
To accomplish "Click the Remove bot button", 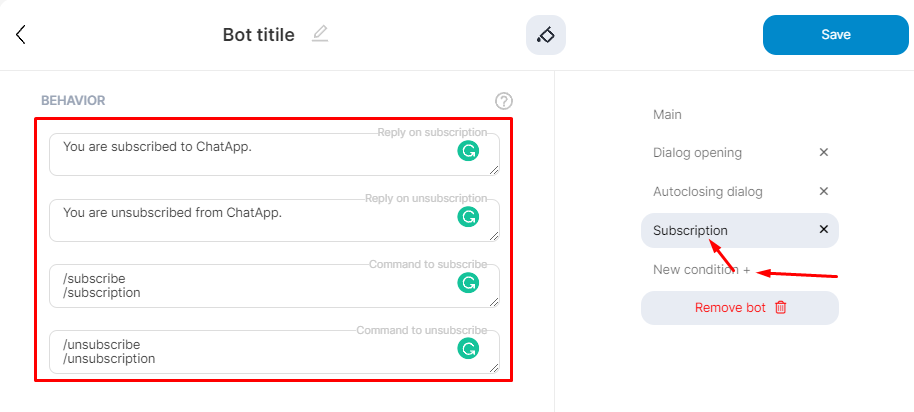I will click(740, 308).
